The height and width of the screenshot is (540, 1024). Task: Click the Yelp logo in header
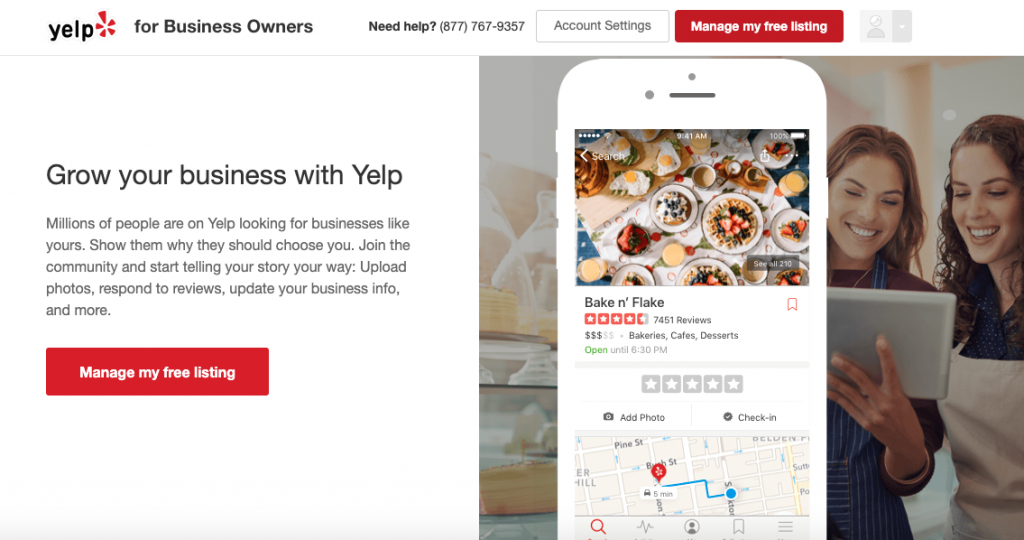82,27
